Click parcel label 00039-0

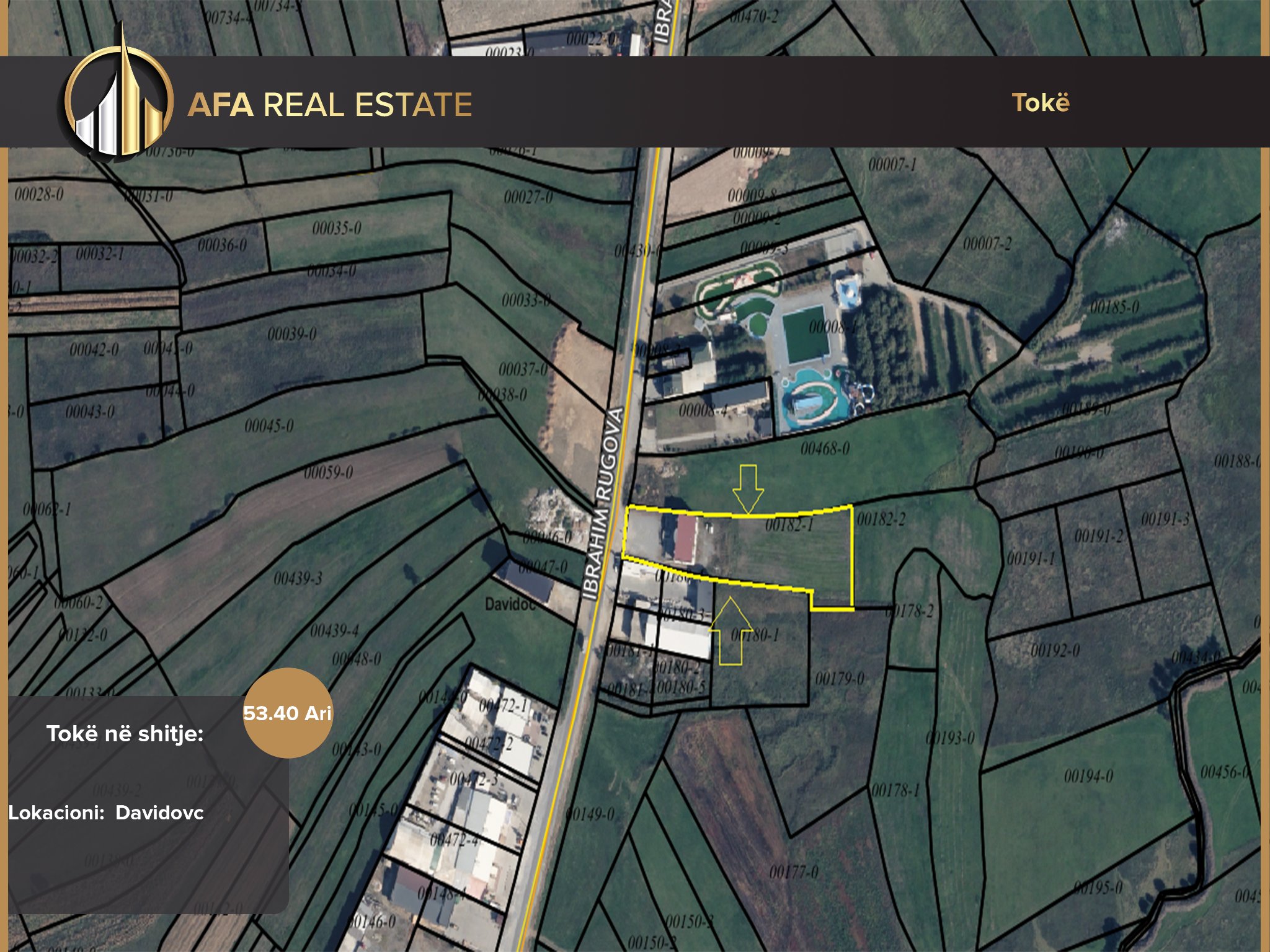pyautogui.click(x=292, y=334)
